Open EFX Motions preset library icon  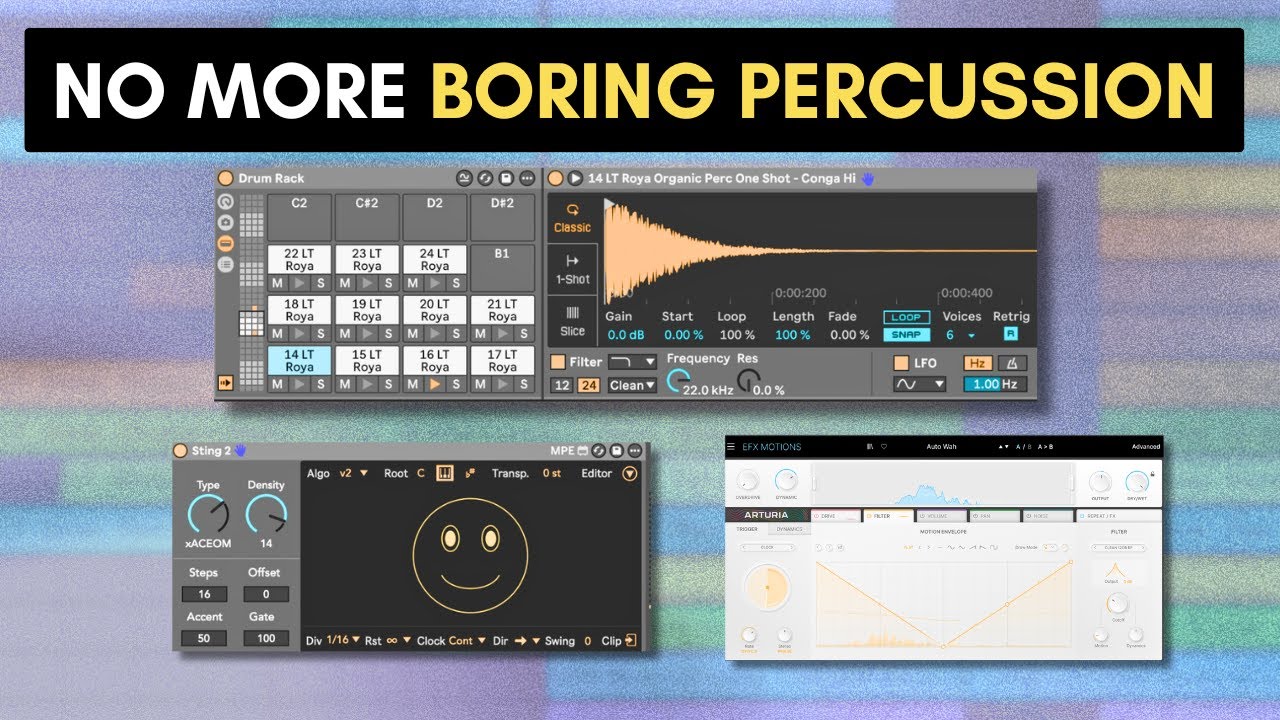click(x=869, y=446)
